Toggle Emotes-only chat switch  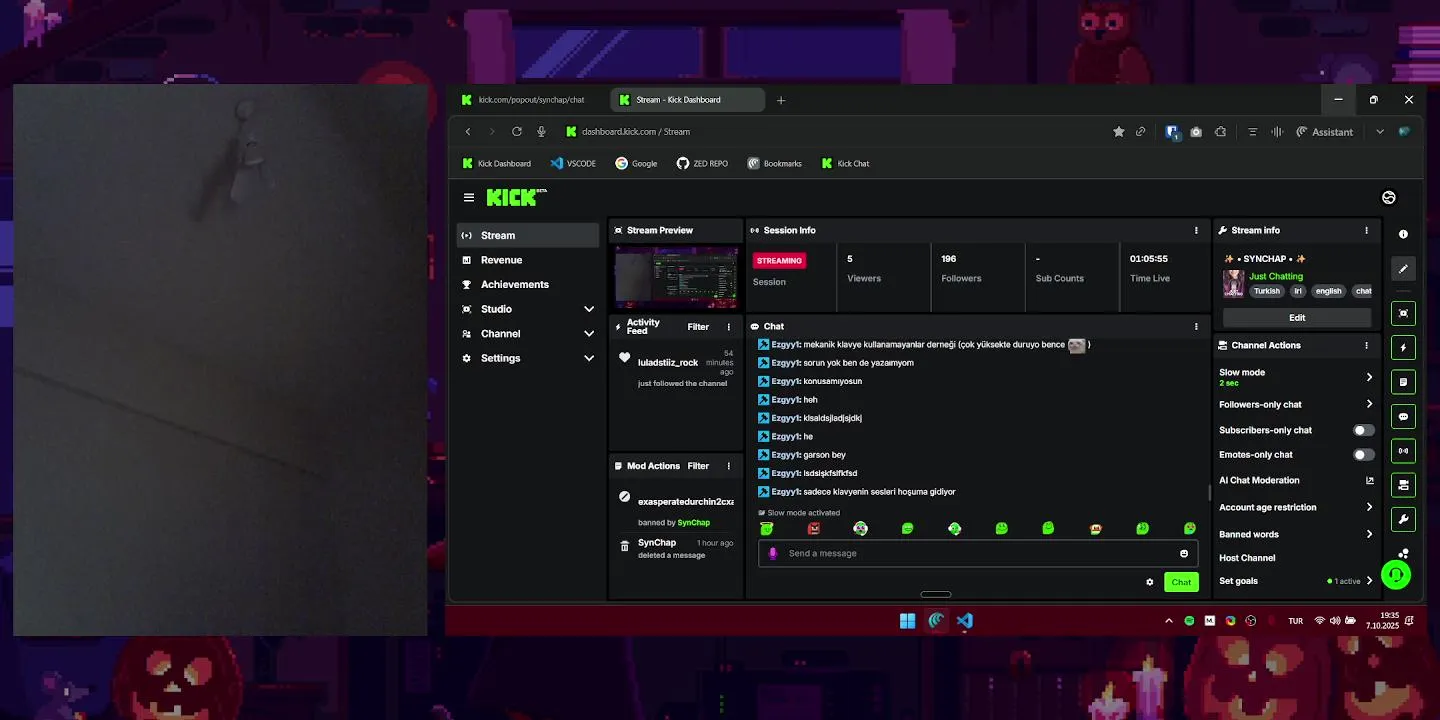(x=1364, y=455)
